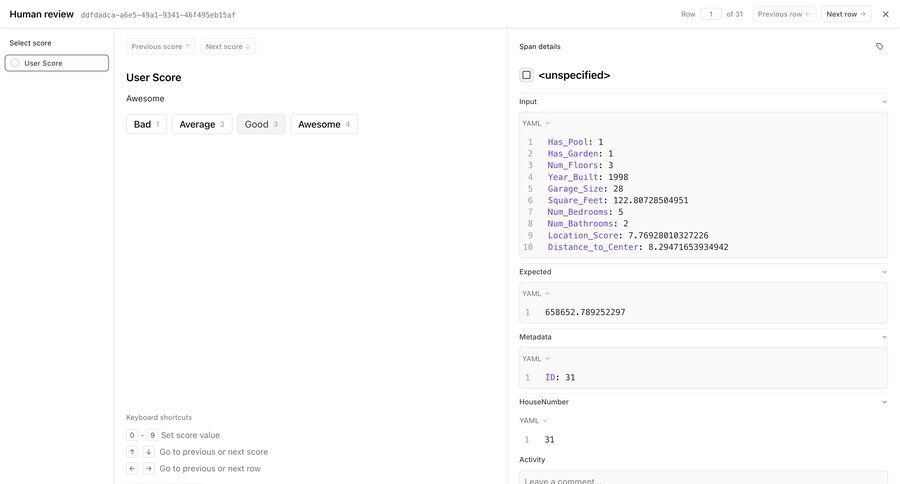This screenshot has width=900, height=484.
Task: Click the Num_Bathrooms: 2 line
Action: point(588,223)
